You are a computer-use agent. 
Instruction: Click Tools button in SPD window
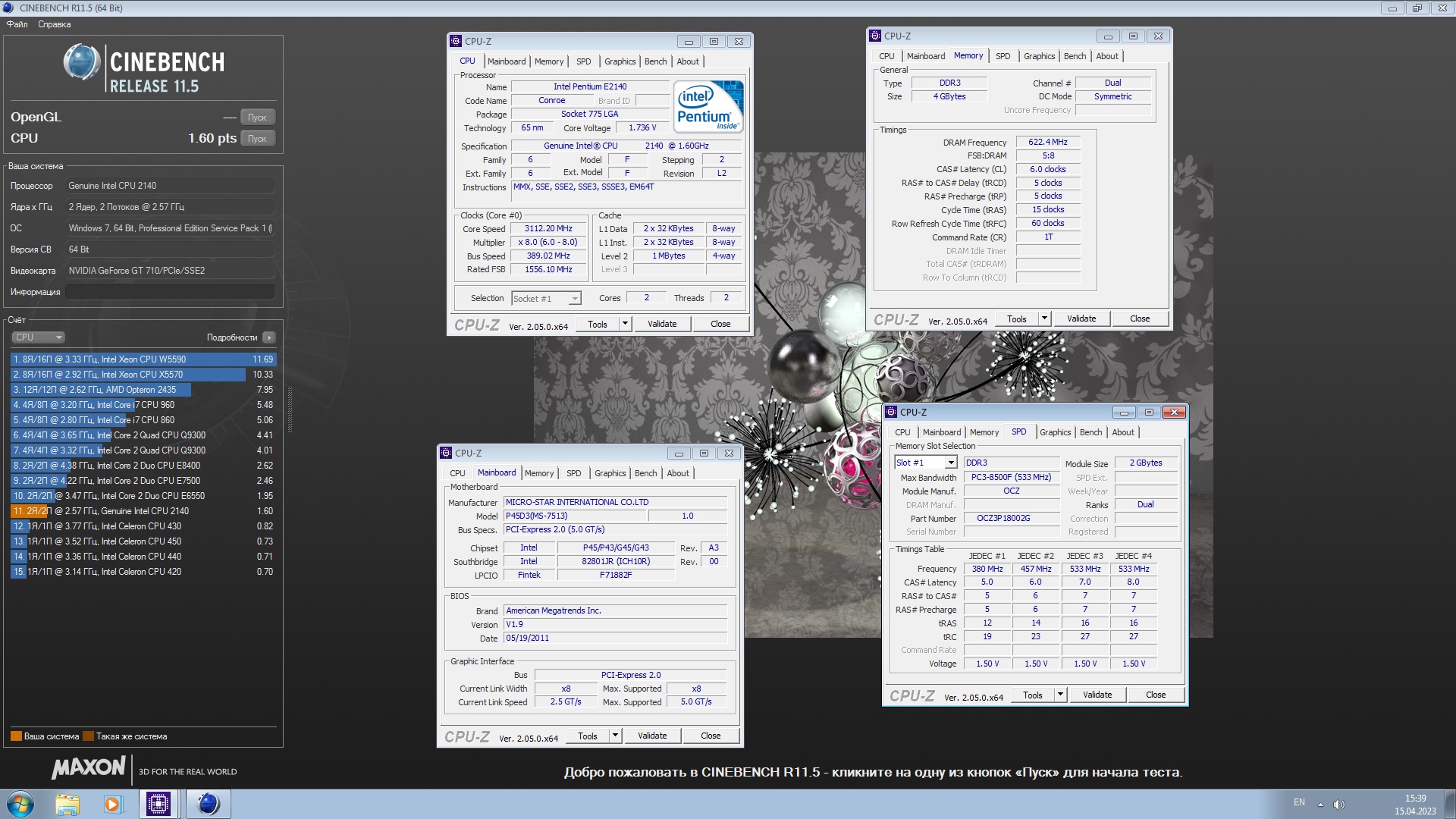tap(1033, 695)
